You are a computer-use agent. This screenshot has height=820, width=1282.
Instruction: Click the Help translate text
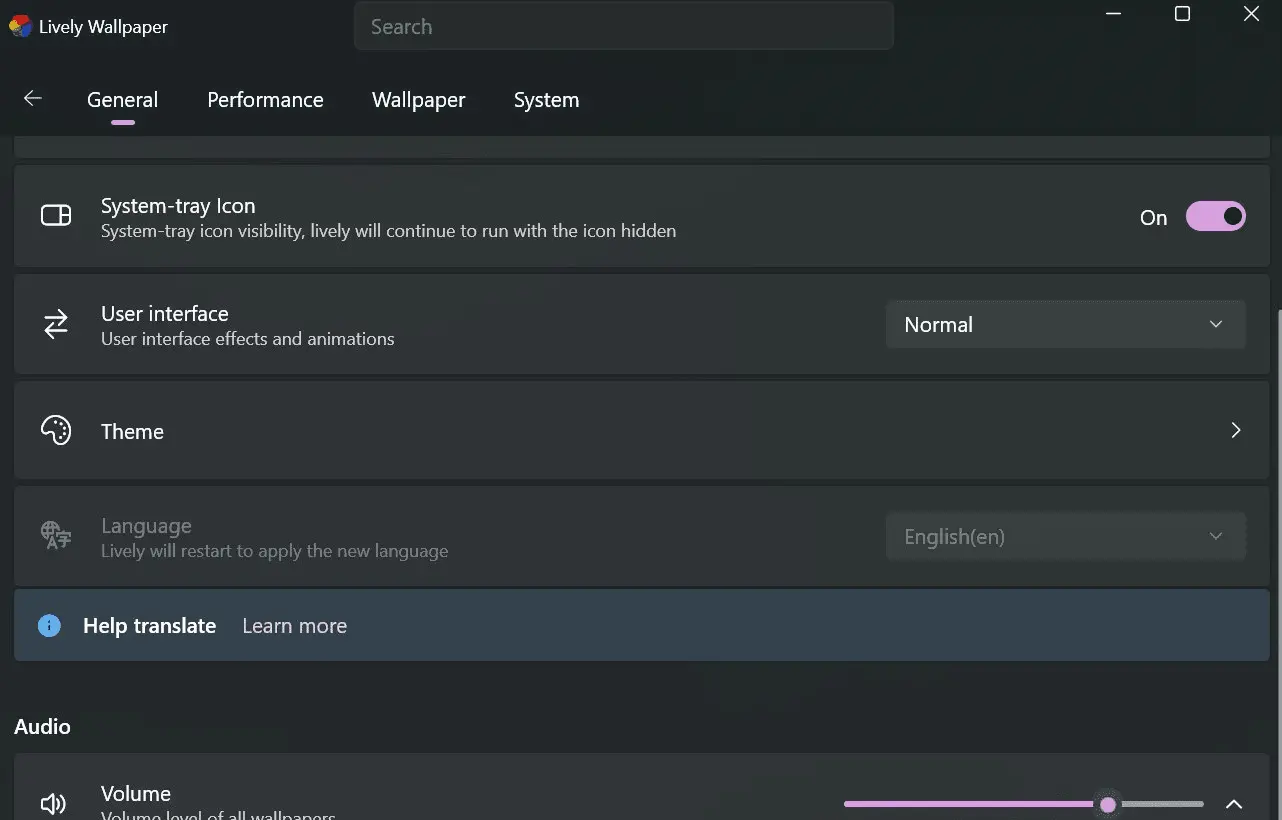click(x=149, y=626)
